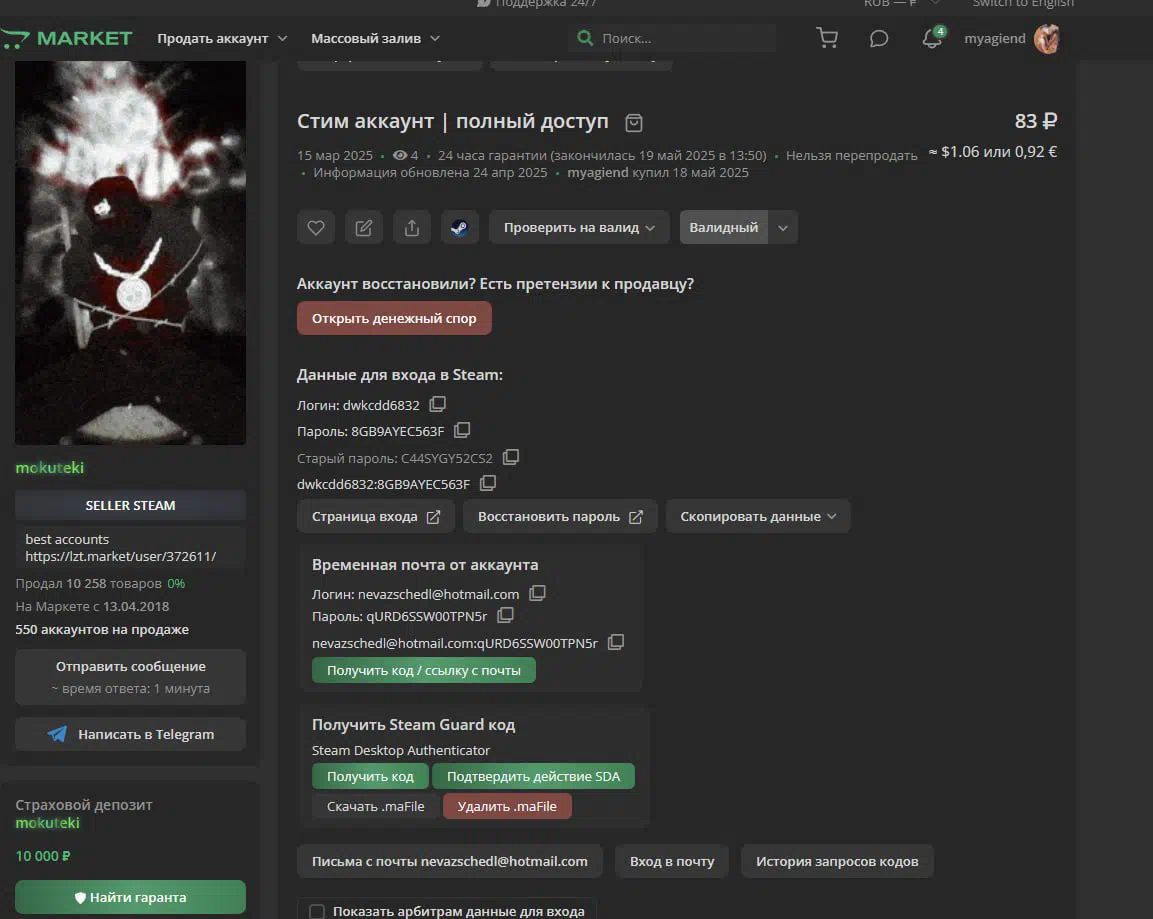
Task: Click the 83 ₽ price
Action: [1035, 121]
